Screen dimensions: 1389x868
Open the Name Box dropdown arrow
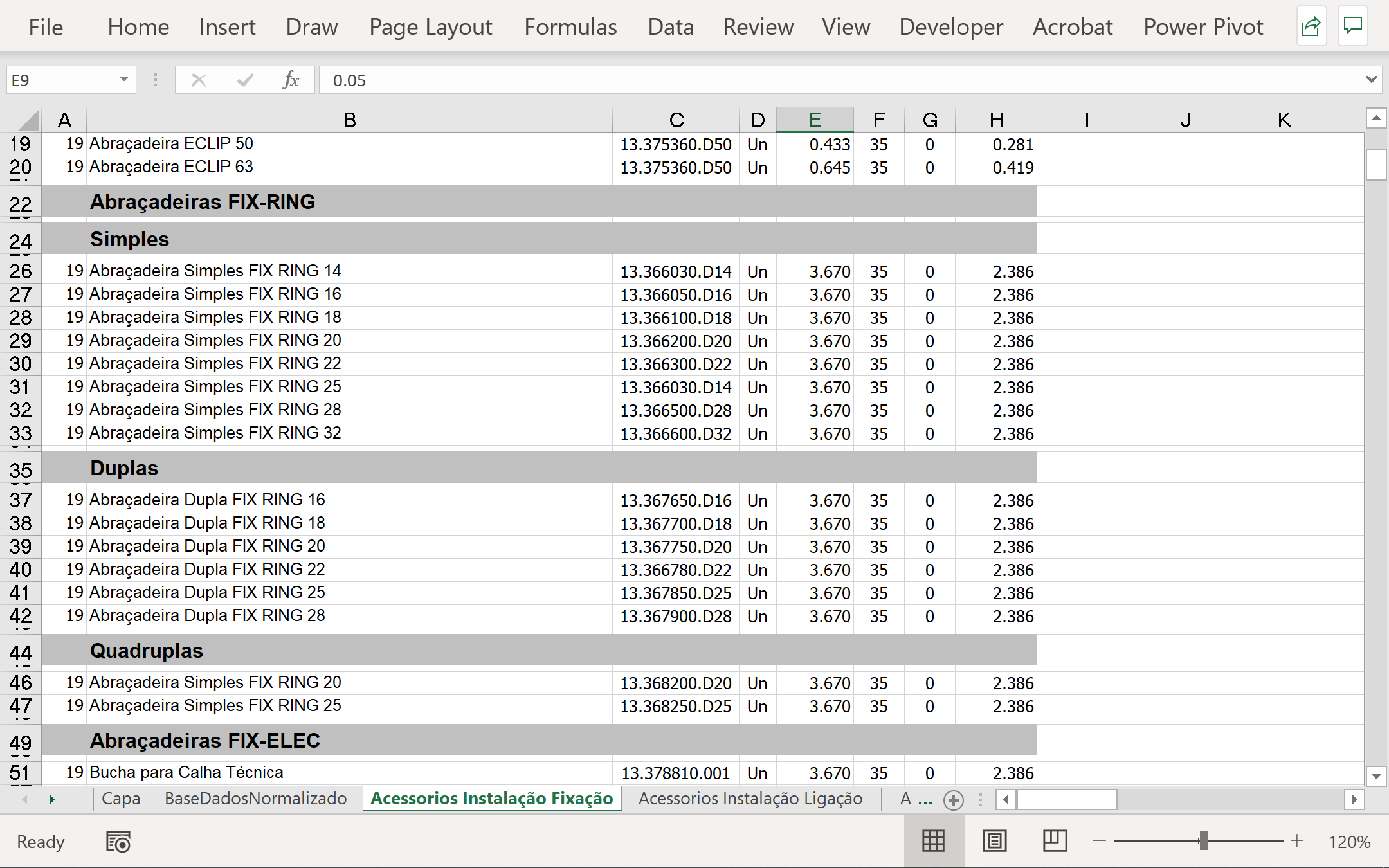coord(123,80)
